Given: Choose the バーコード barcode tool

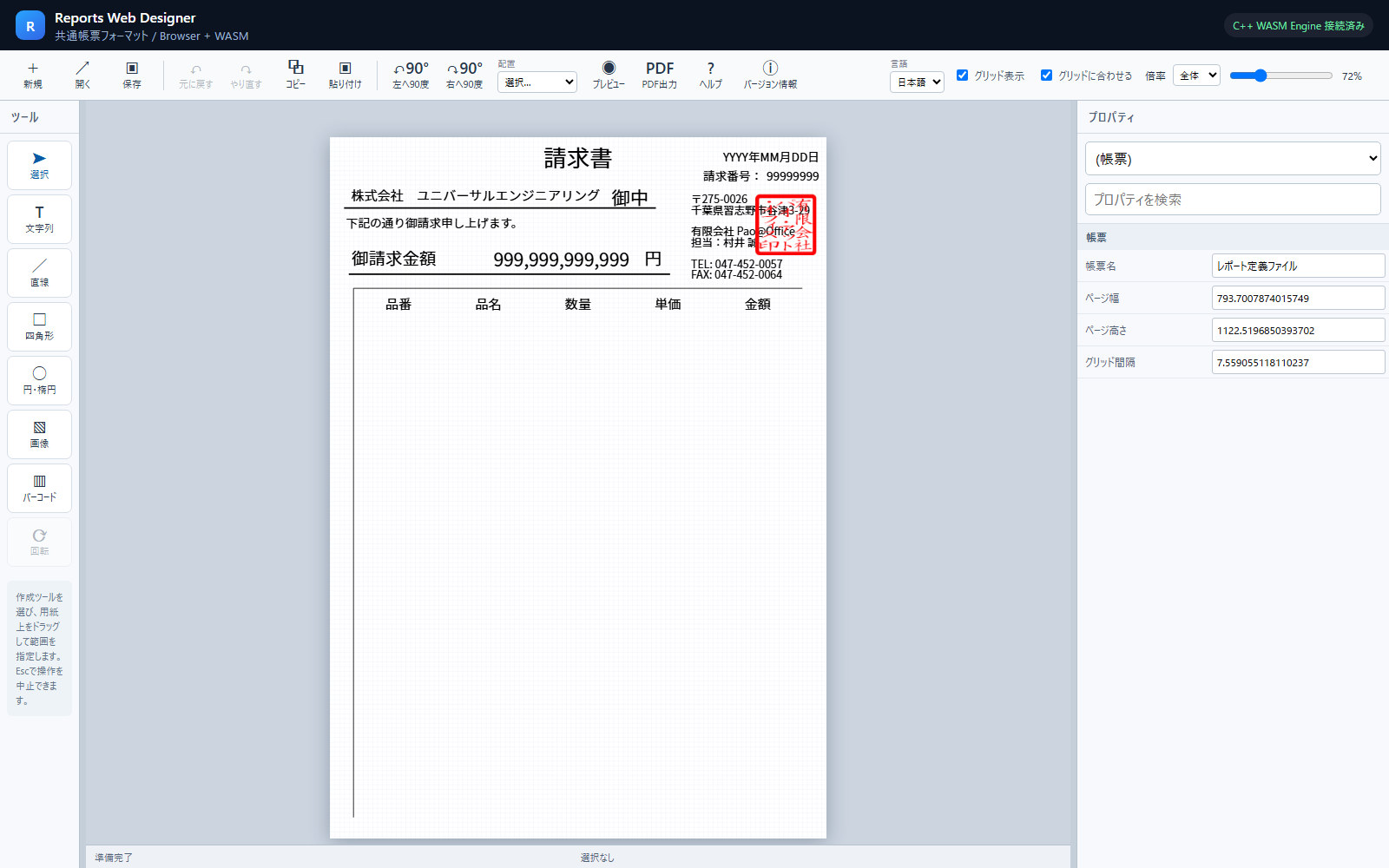Looking at the screenshot, I should coord(39,488).
